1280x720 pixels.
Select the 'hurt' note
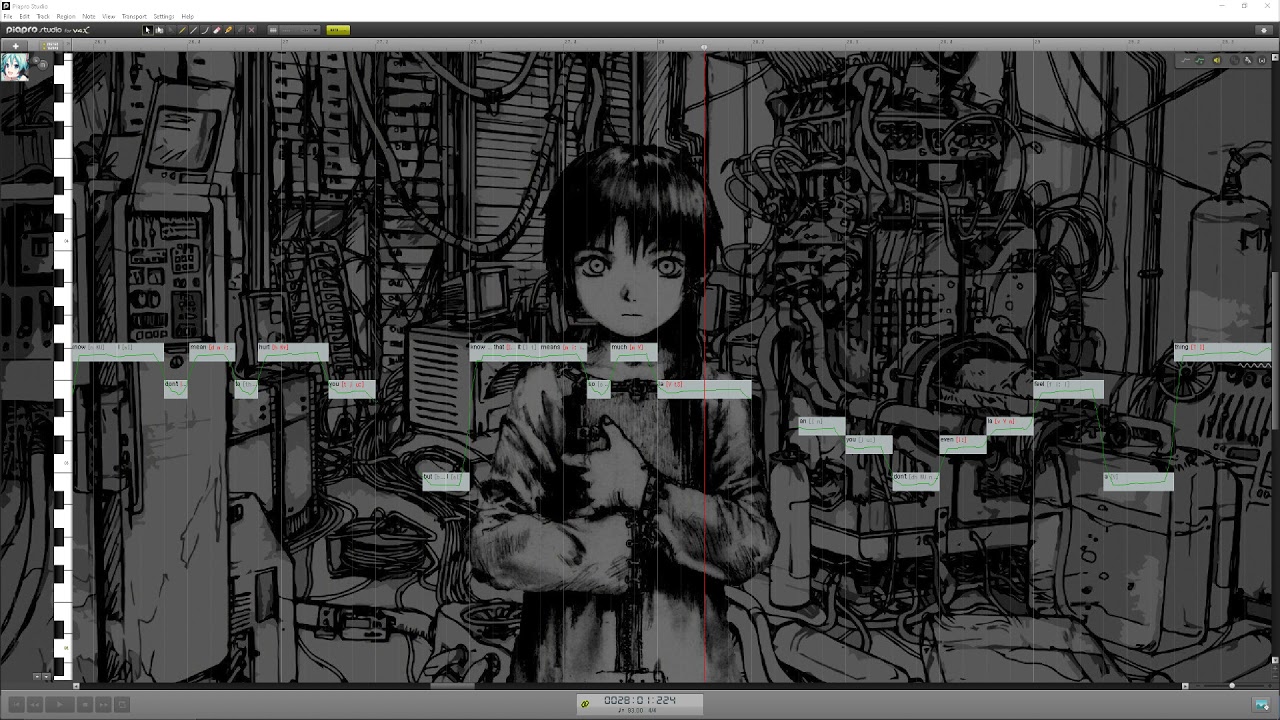(293, 352)
